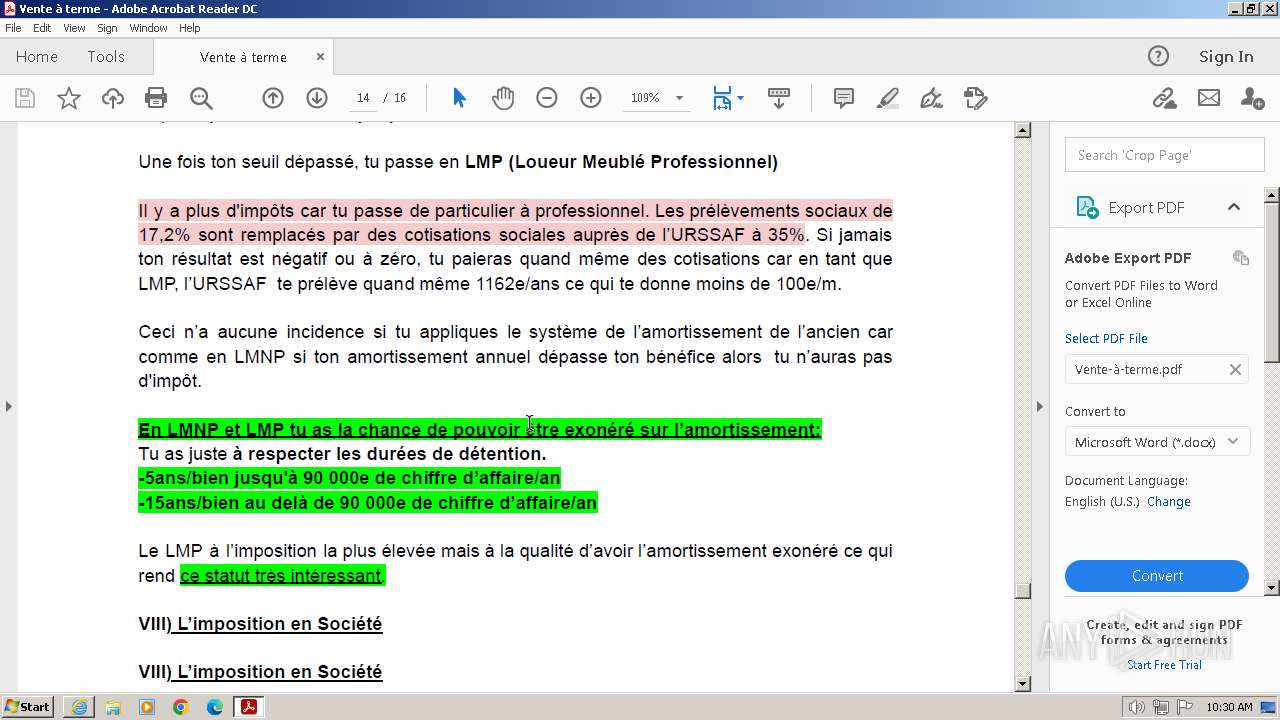Click the 'Export PDF' panel title
This screenshot has height=720, width=1280.
click(1146, 208)
